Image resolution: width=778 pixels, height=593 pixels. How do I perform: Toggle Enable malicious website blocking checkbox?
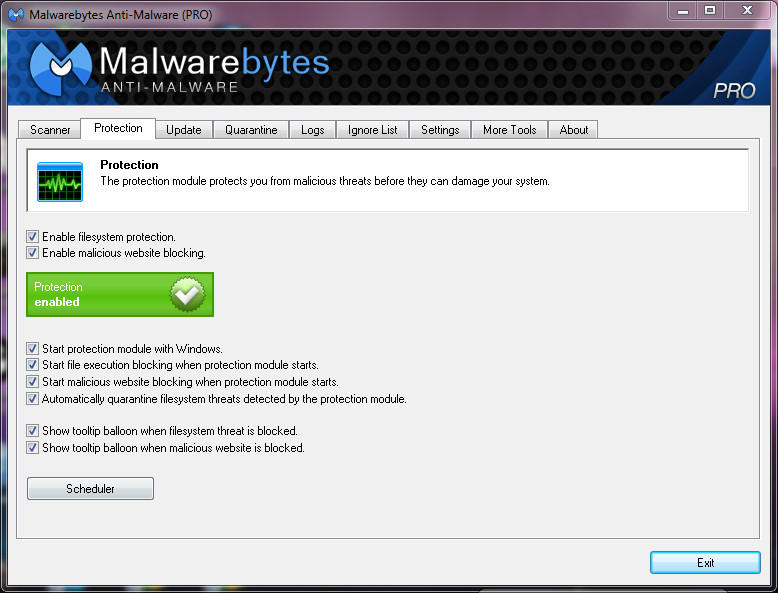(x=32, y=253)
